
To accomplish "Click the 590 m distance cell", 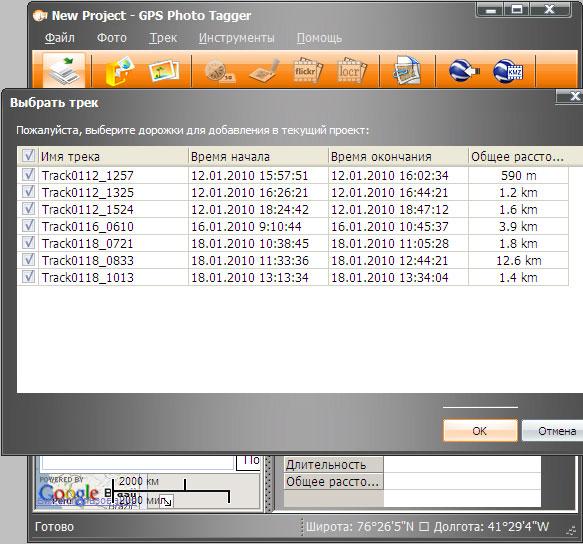I will pos(519,176).
